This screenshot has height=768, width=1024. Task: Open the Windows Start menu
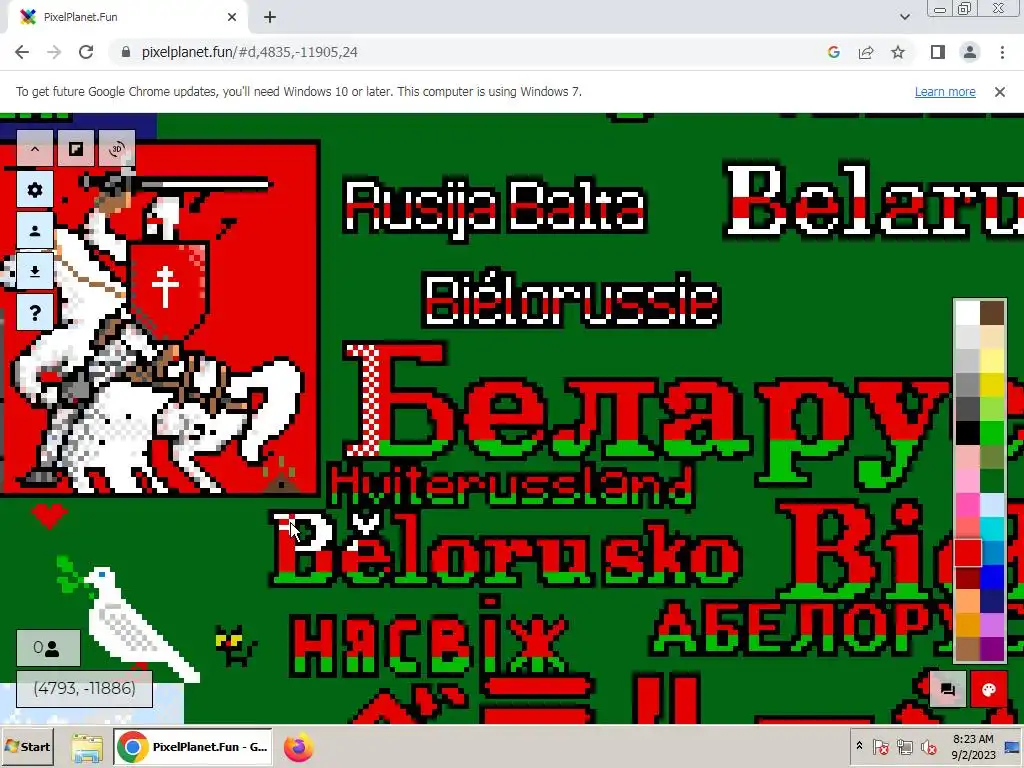(x=27, y=746)
